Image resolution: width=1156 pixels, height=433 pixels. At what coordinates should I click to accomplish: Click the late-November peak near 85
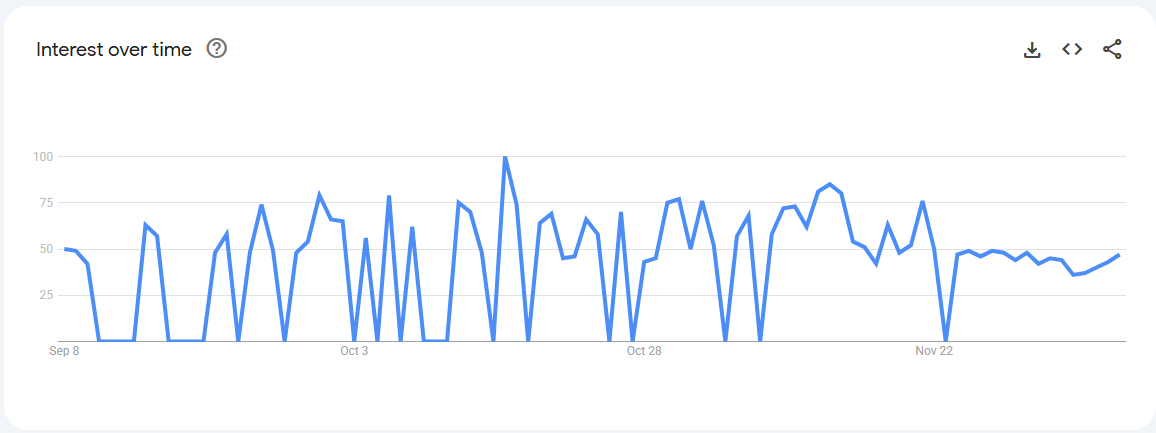point(830,184)
